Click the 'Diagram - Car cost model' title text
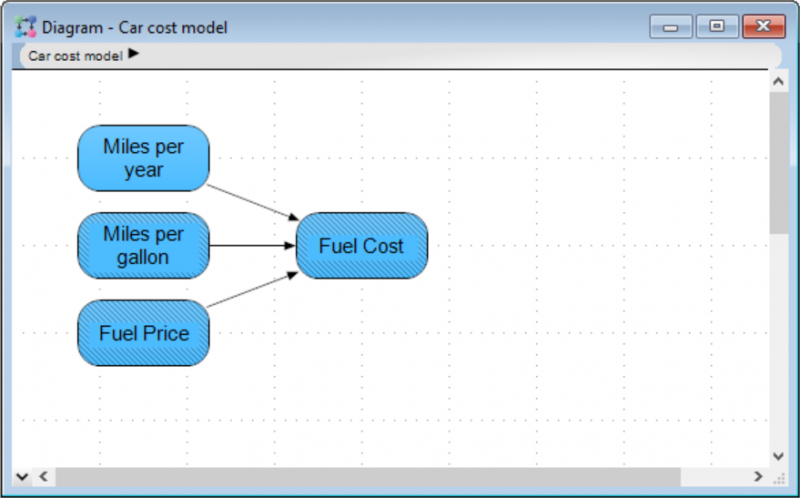The width and height of the screenshot is (800, 498). coord(135,28)
